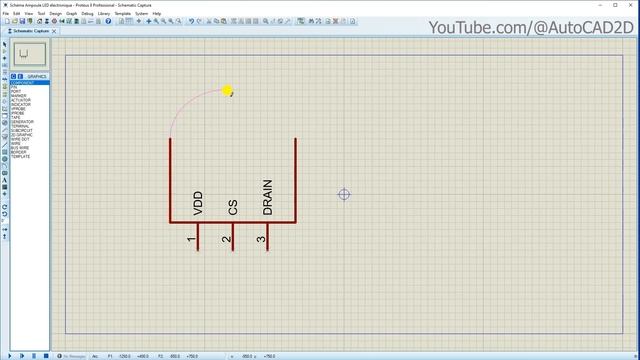
Task: Click the Copy to clipboard icon
Action: [216, 21]
